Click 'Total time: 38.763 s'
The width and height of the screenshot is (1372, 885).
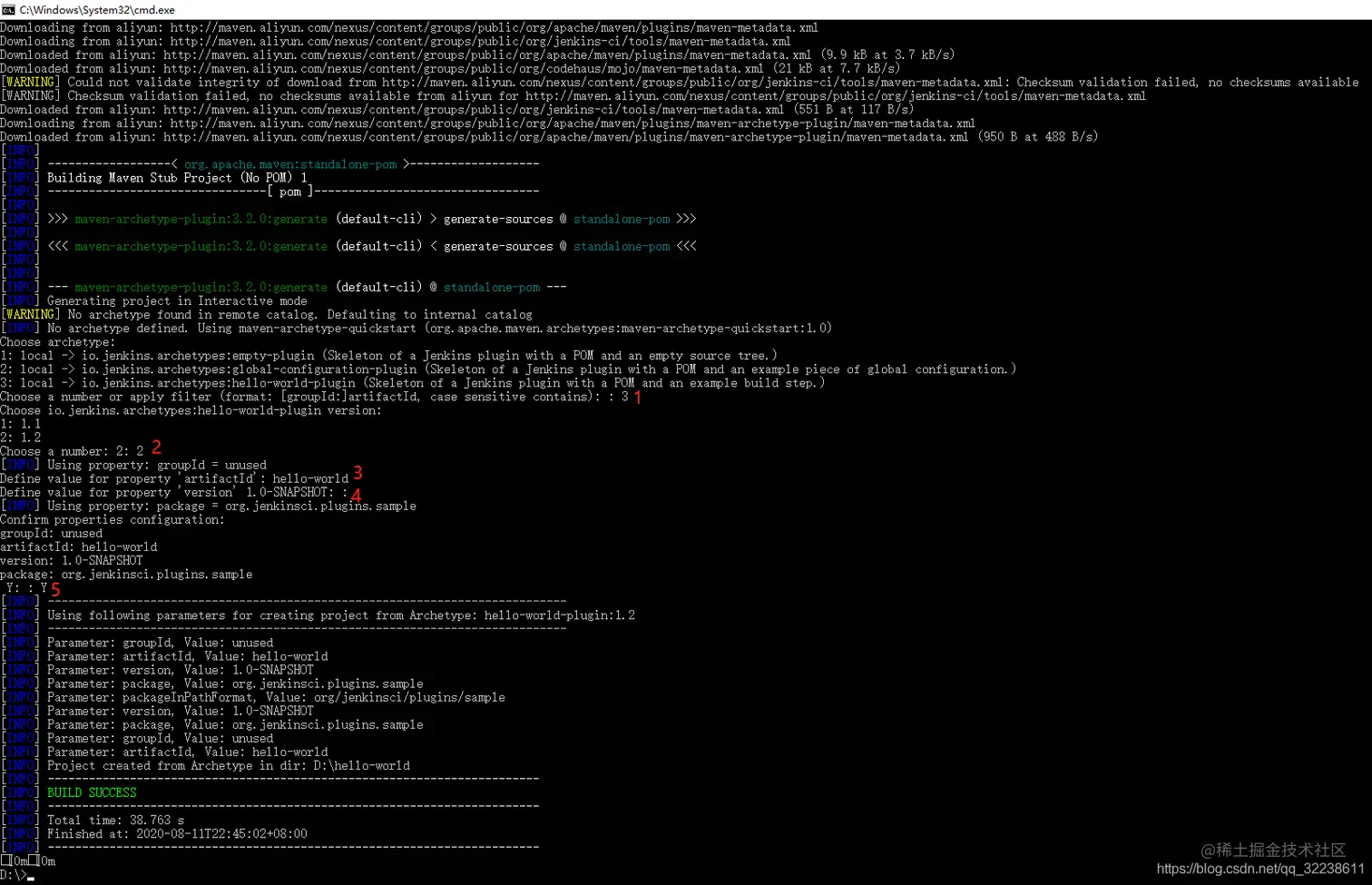[115, 820]
